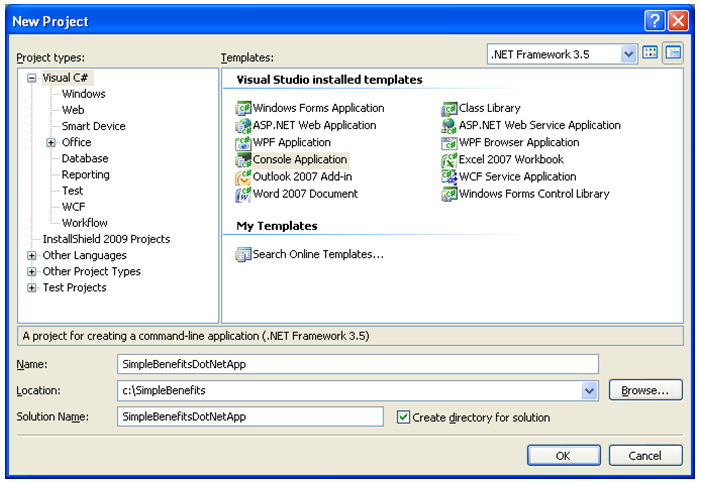Select the Workflow project type
The image size is (701, 484).
tap(84, 223)
